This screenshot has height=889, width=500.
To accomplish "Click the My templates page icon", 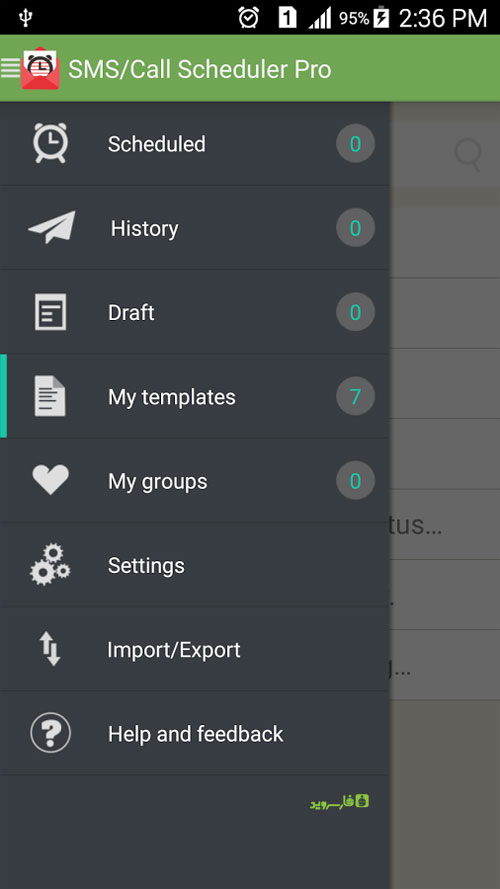I will [x=50, y=396].
